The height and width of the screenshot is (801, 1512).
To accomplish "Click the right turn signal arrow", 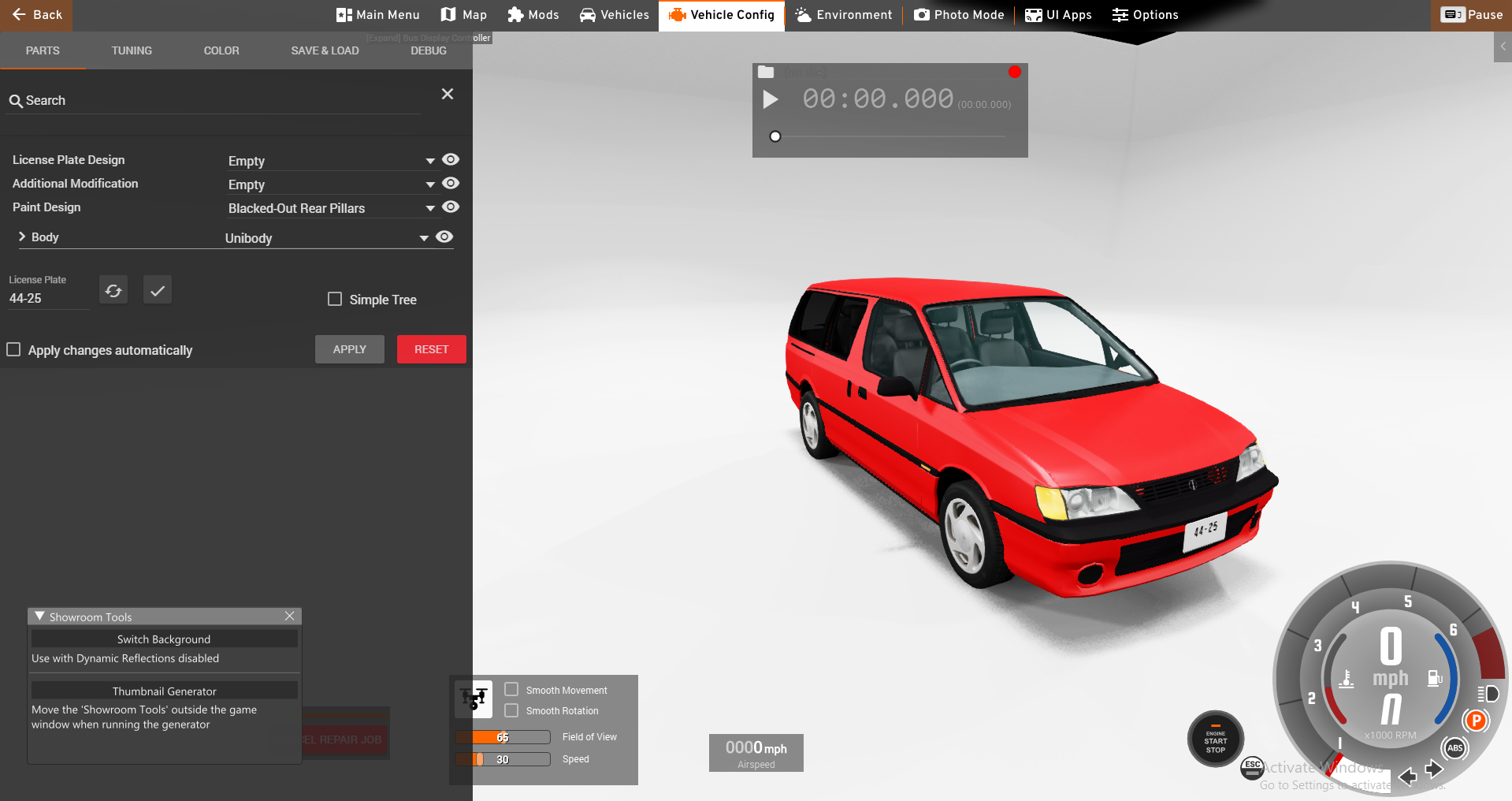I will (x=1434, y=769).
